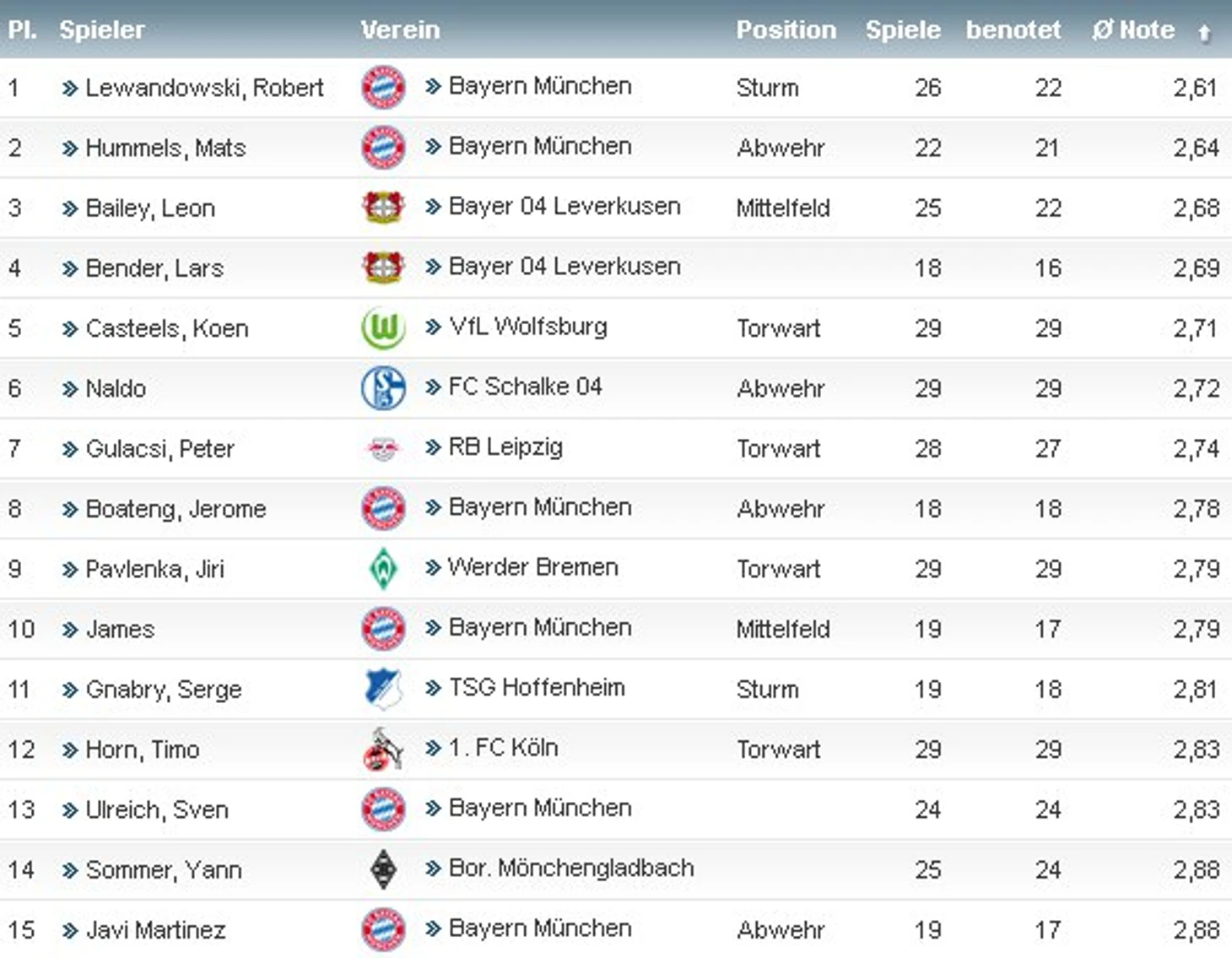This screenshot has width=1232, height=958.
Task: Click the Werder Bremen diamond logo
Action: [x=383, y=569]
